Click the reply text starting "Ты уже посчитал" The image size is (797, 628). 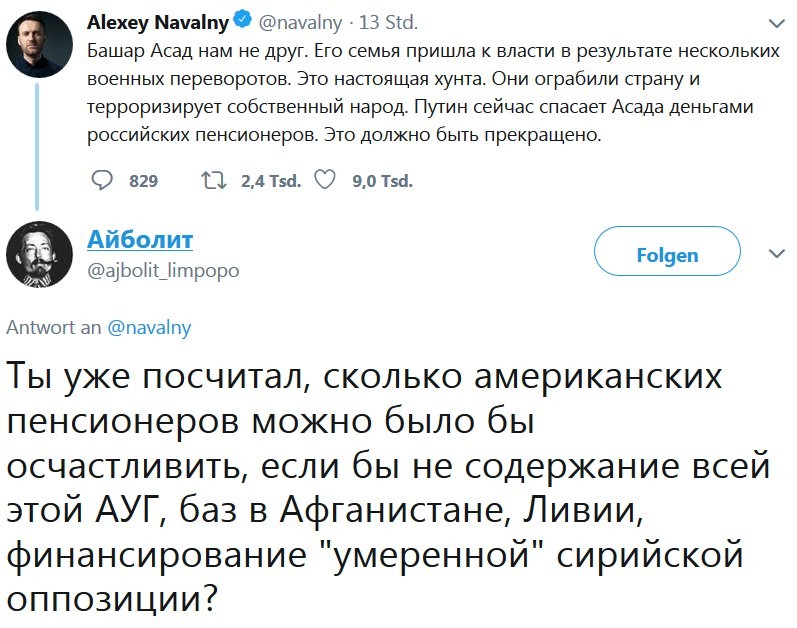click(x=390, y=486)
